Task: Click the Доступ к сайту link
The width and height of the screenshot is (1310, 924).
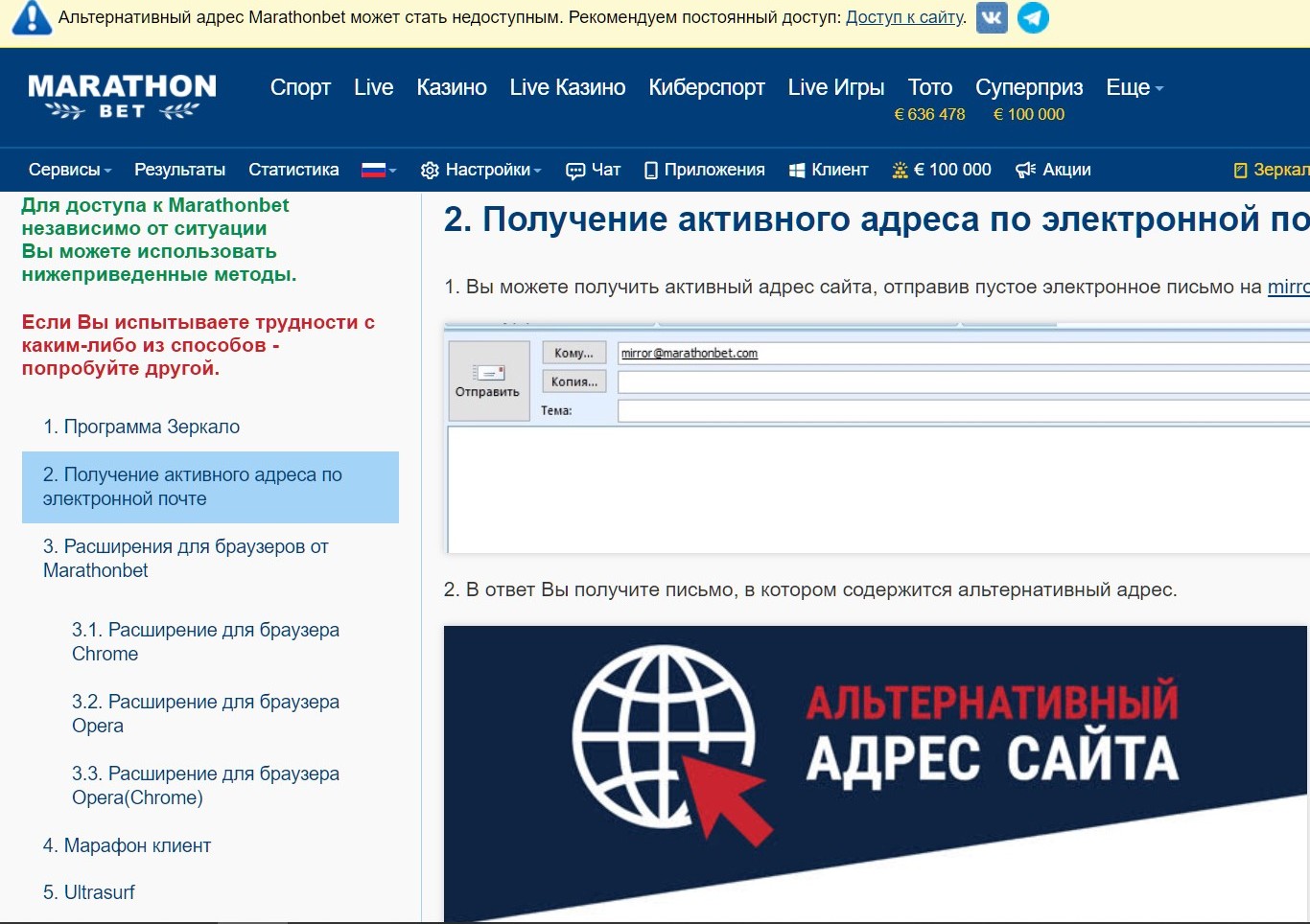Action: [904, 17]
